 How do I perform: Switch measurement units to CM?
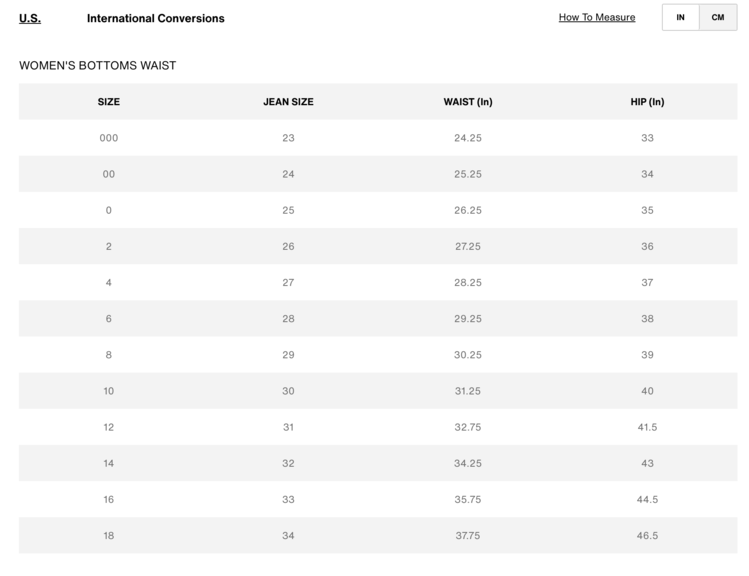pos(718,18)
